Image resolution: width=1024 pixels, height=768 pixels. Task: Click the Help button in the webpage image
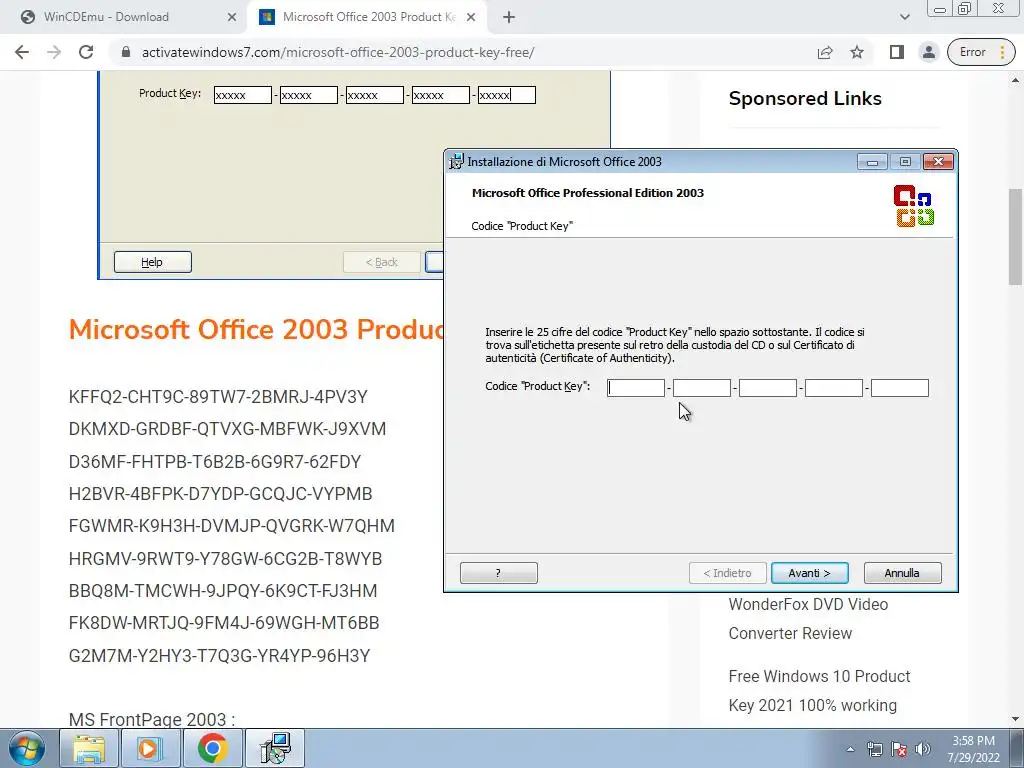click(x=153, y=262)
